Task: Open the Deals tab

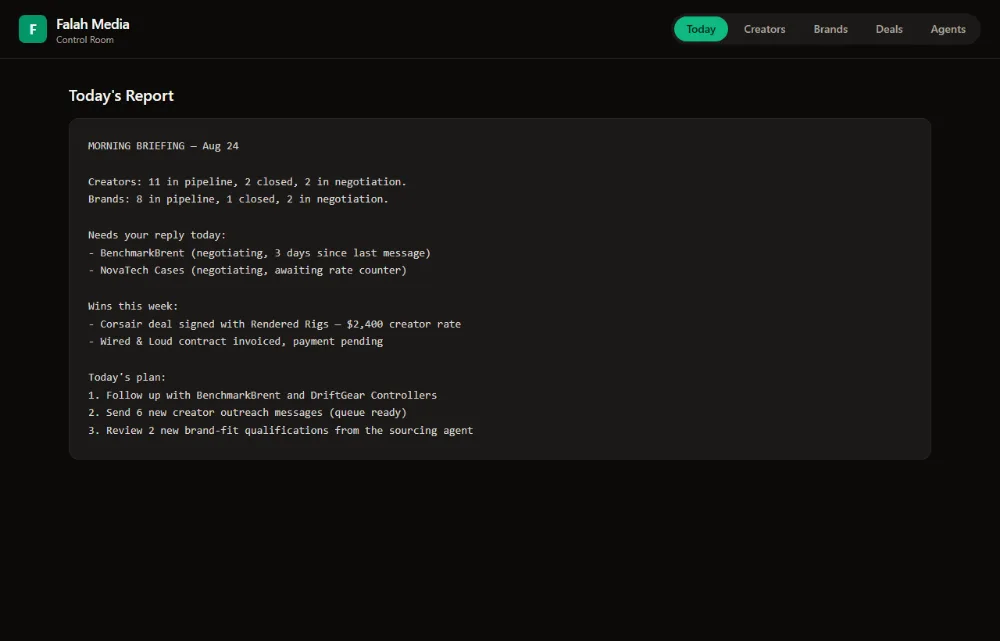Action: point(888,29)
